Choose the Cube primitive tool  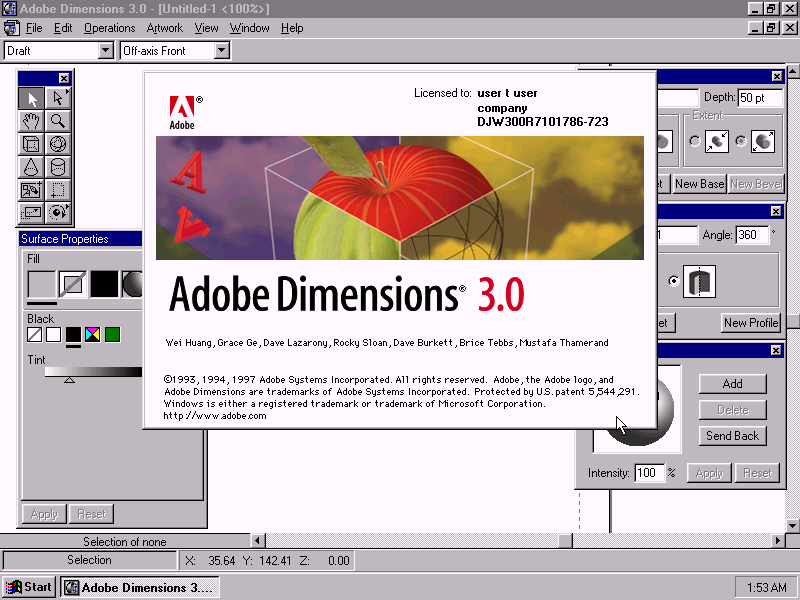(31, 144)
